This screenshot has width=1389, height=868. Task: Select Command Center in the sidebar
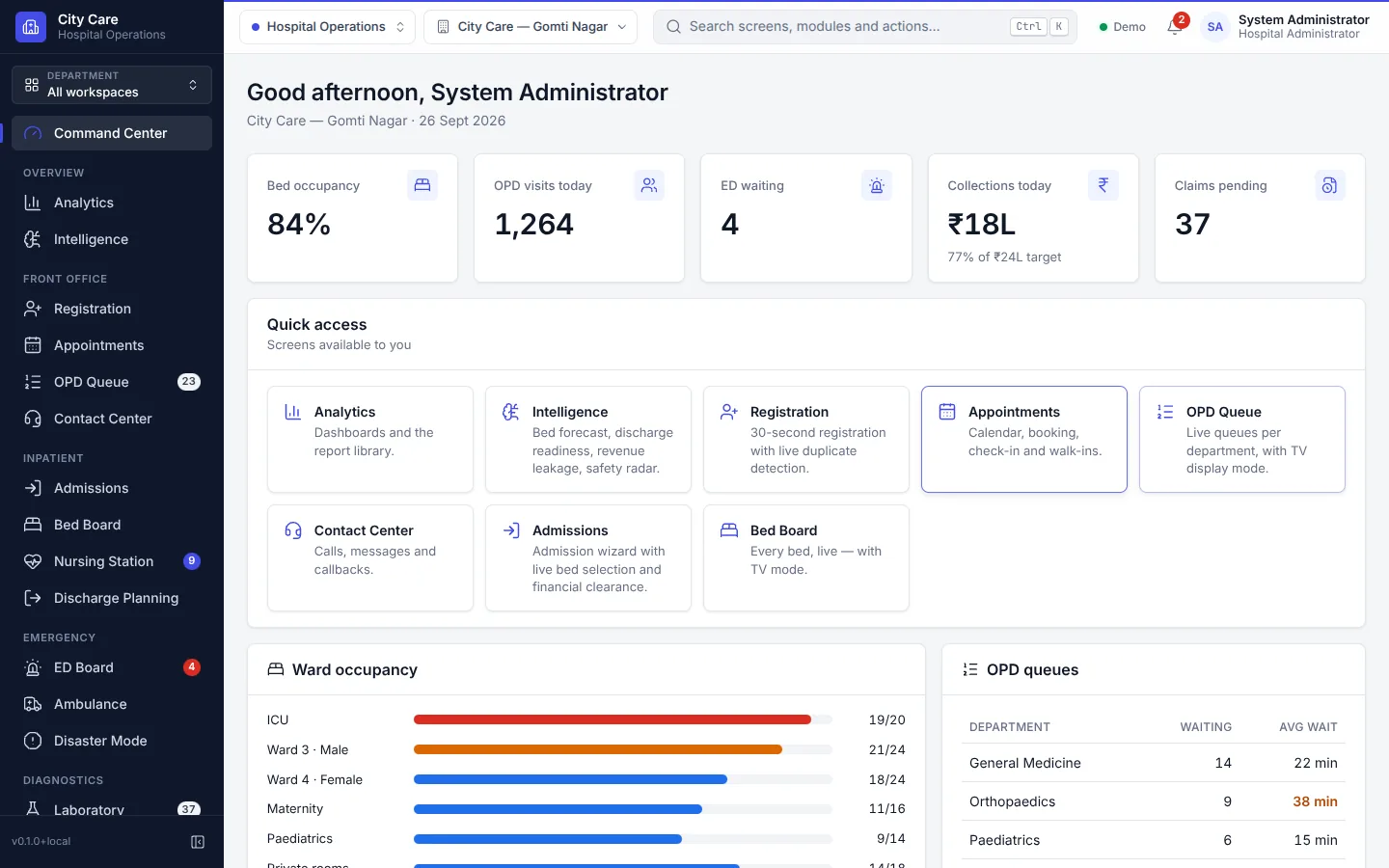click(112, 133)
